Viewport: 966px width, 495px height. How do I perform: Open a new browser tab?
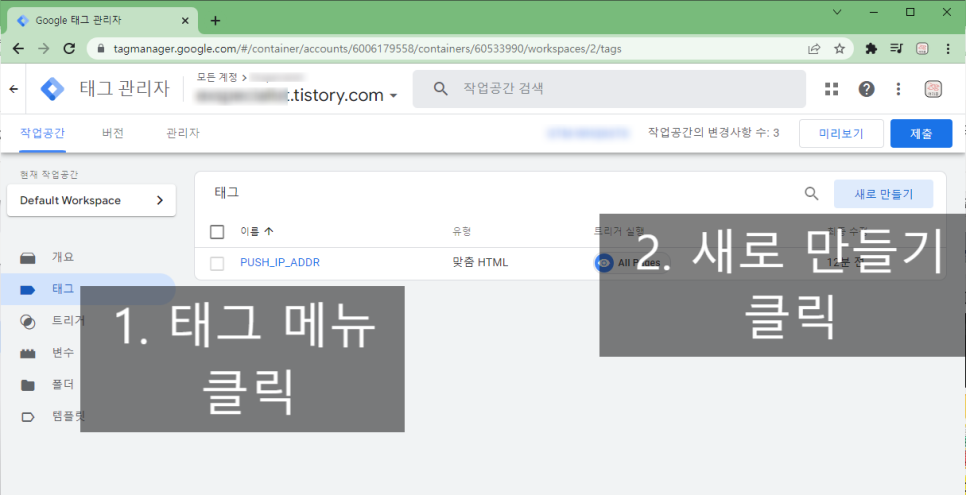point(215,20)
